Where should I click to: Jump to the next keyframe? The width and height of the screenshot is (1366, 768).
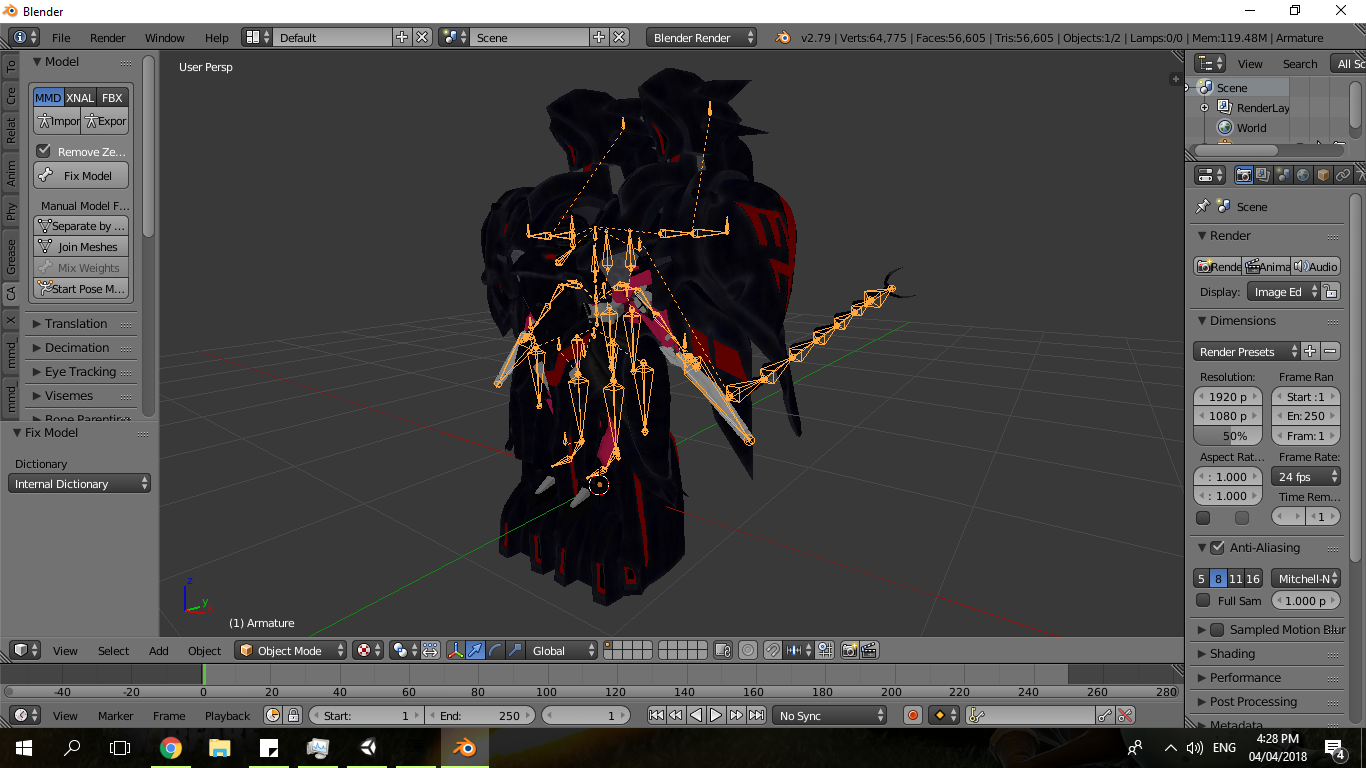tap(737, 715)
